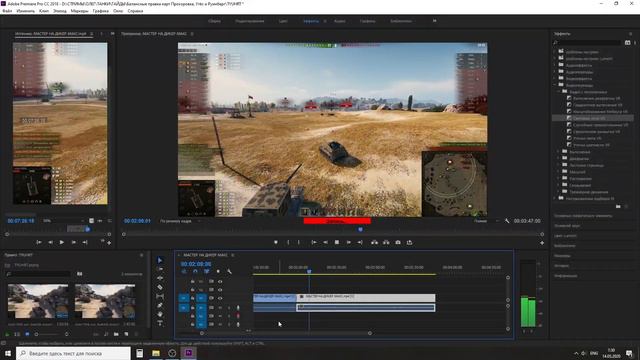
Task: Open playback resolution dropdown in Program monitor
Action: pyautogui.click(x=486, y=221)
